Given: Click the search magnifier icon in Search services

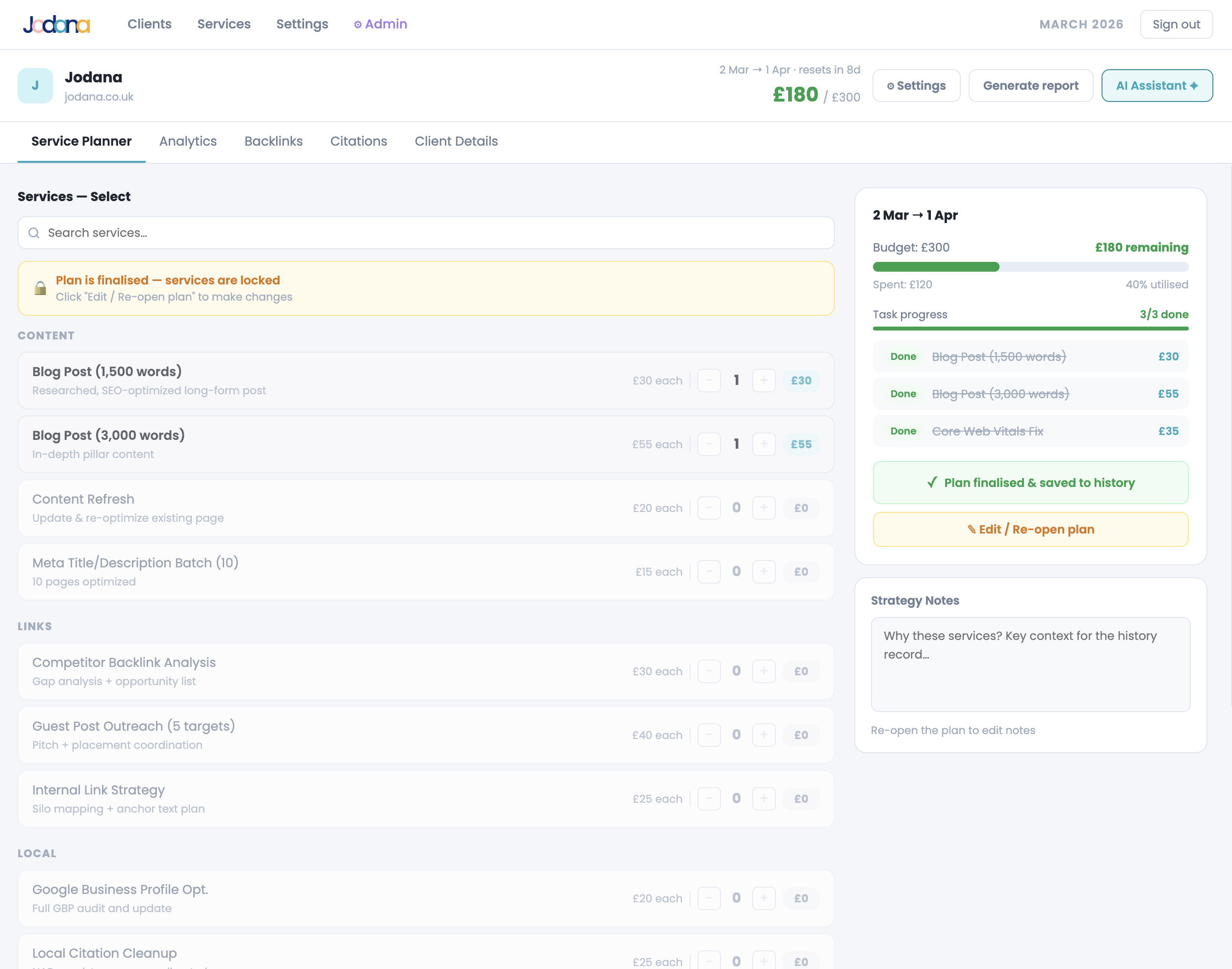Looking at the screenshot, I should 34,232.
